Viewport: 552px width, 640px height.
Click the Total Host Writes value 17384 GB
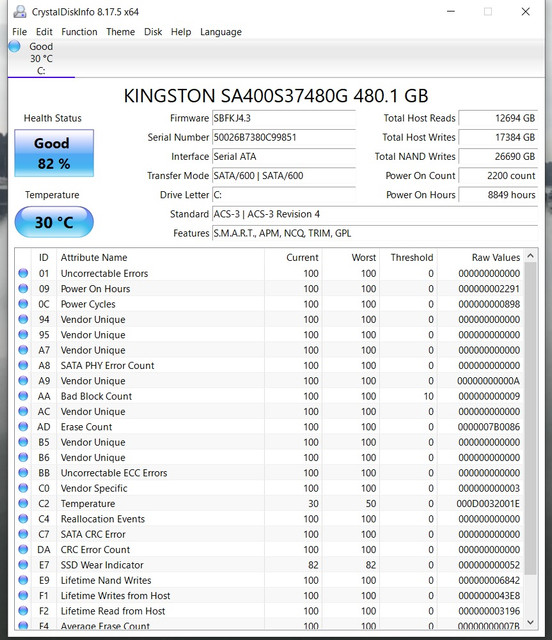(x=498, y=138)
